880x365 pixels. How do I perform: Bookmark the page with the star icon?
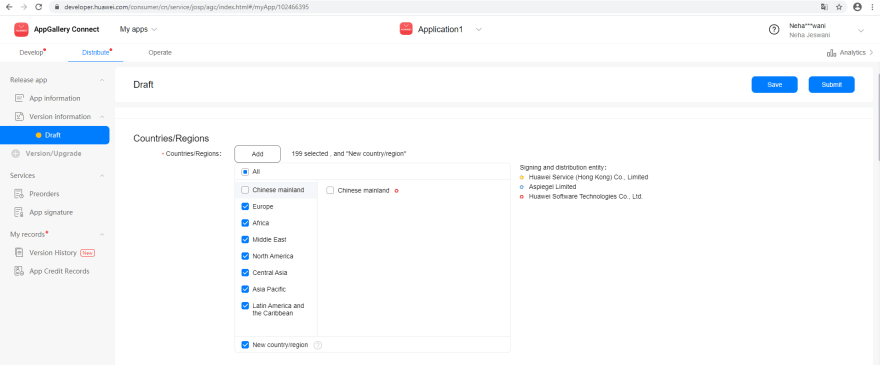(839, 7)
